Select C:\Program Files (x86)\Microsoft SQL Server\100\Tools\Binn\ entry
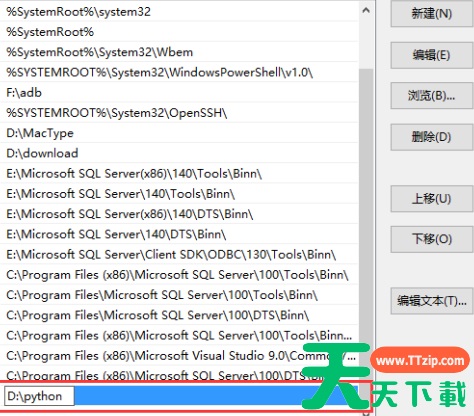474x416 pixels. point(179,275)
